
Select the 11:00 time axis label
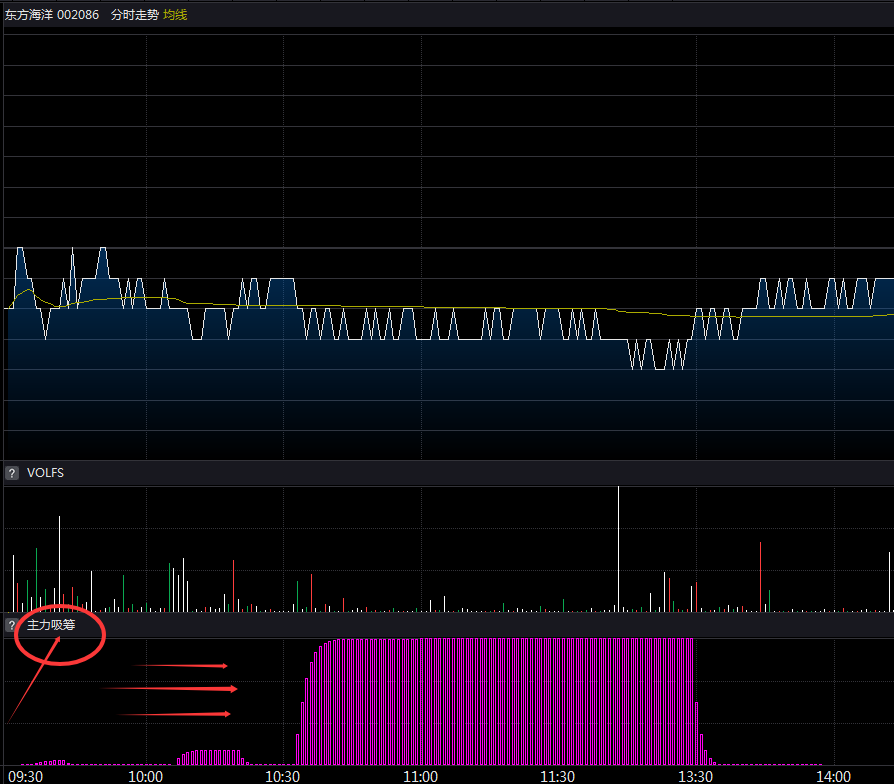pos(421,777)
